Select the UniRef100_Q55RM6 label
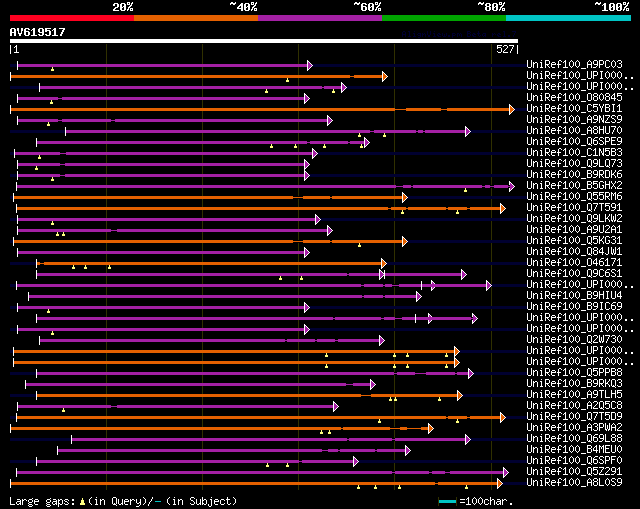 574,196
